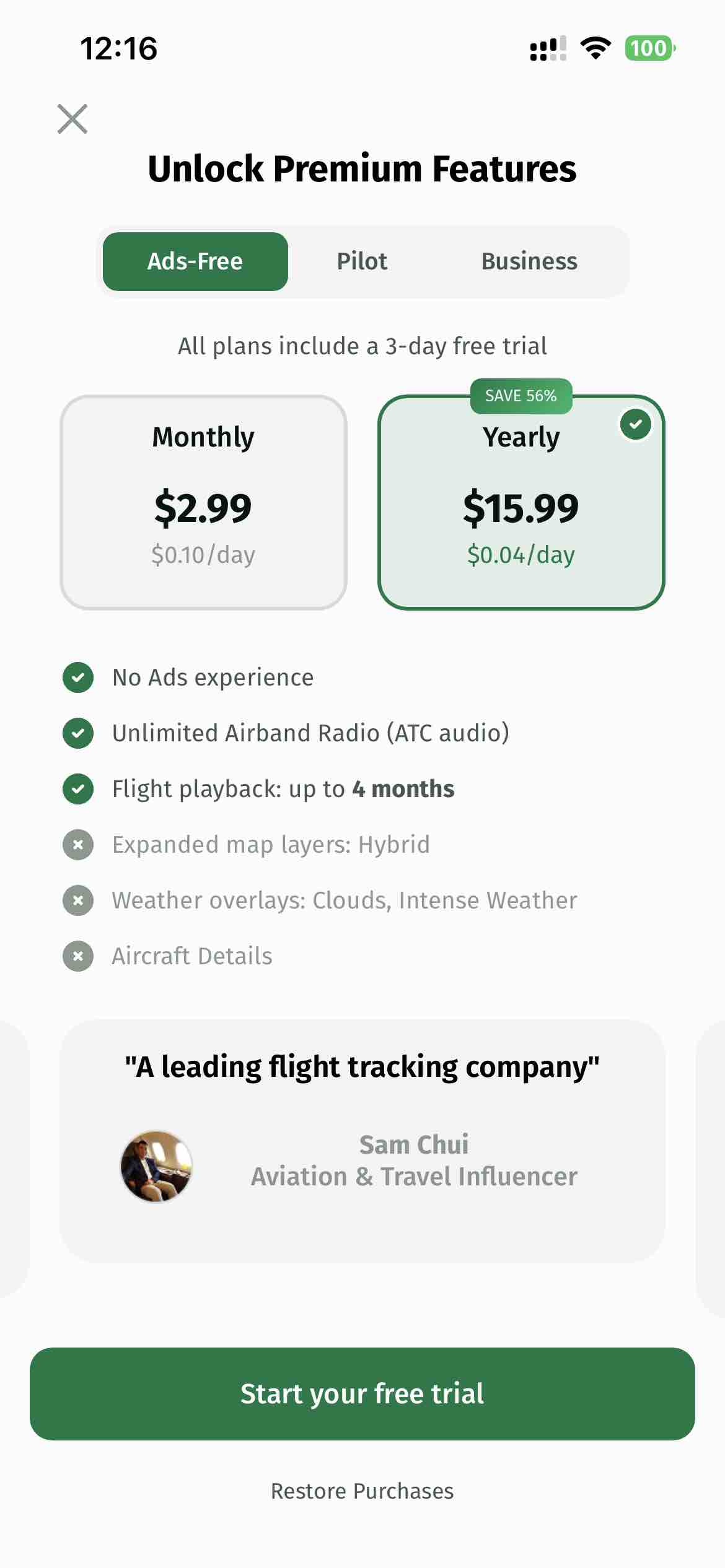Dismiss the paywall with the X button
This screenshot has height=1568, width=725.
click(72, 119)
